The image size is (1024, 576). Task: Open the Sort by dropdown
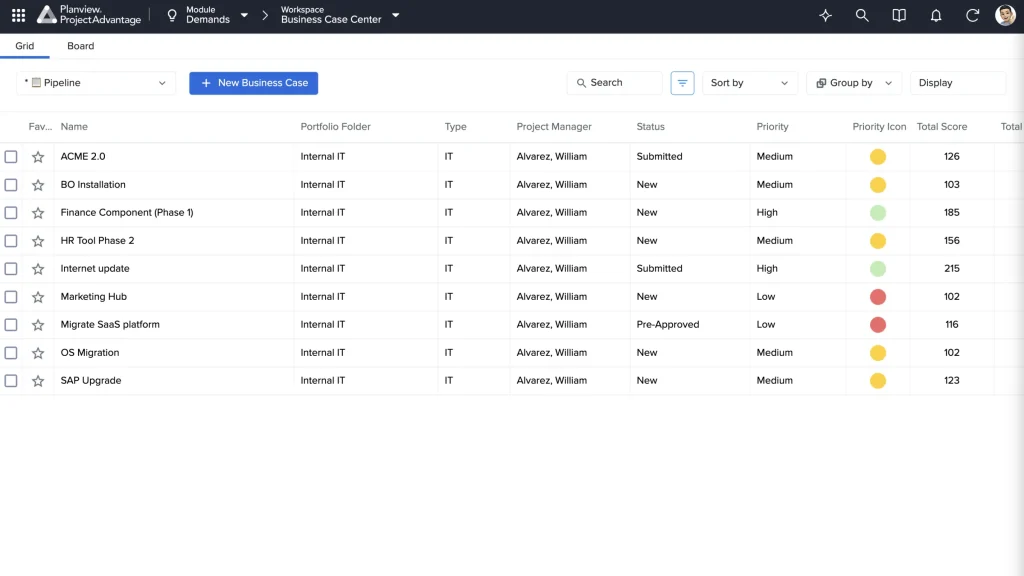pyautogui.click(x=750, y=83)
